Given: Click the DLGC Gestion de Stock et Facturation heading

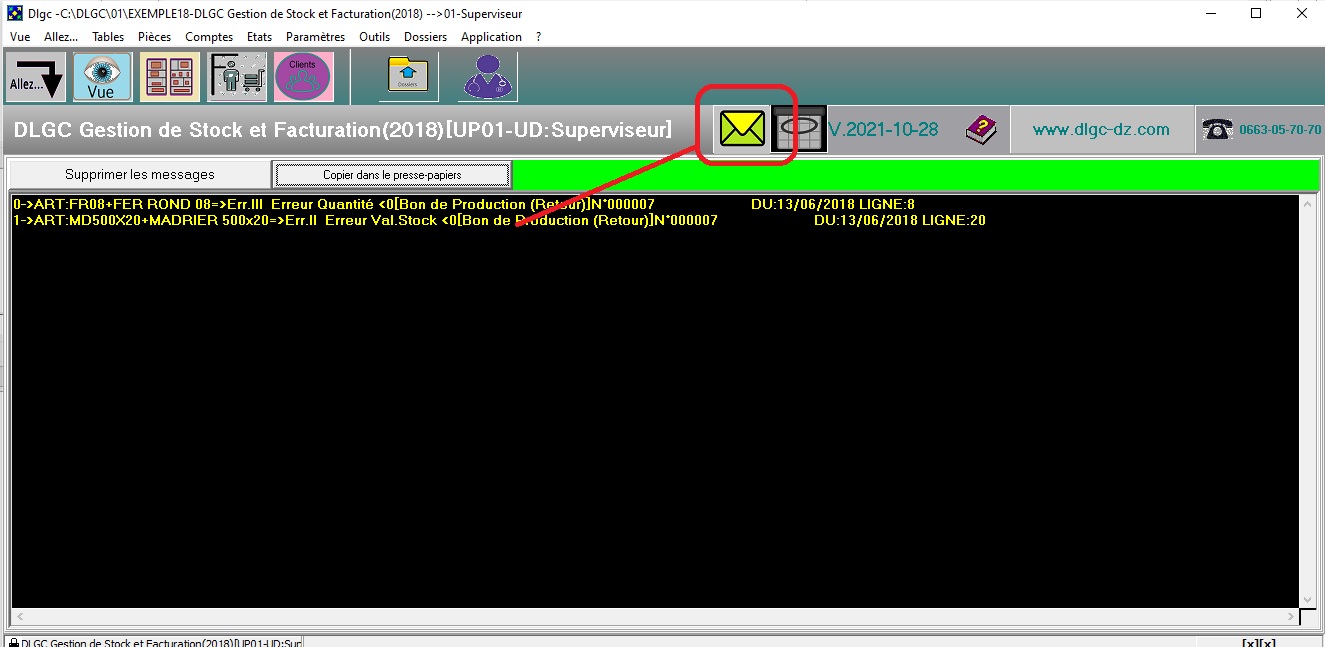Looking at the screenshot, I should click(342, 131).
